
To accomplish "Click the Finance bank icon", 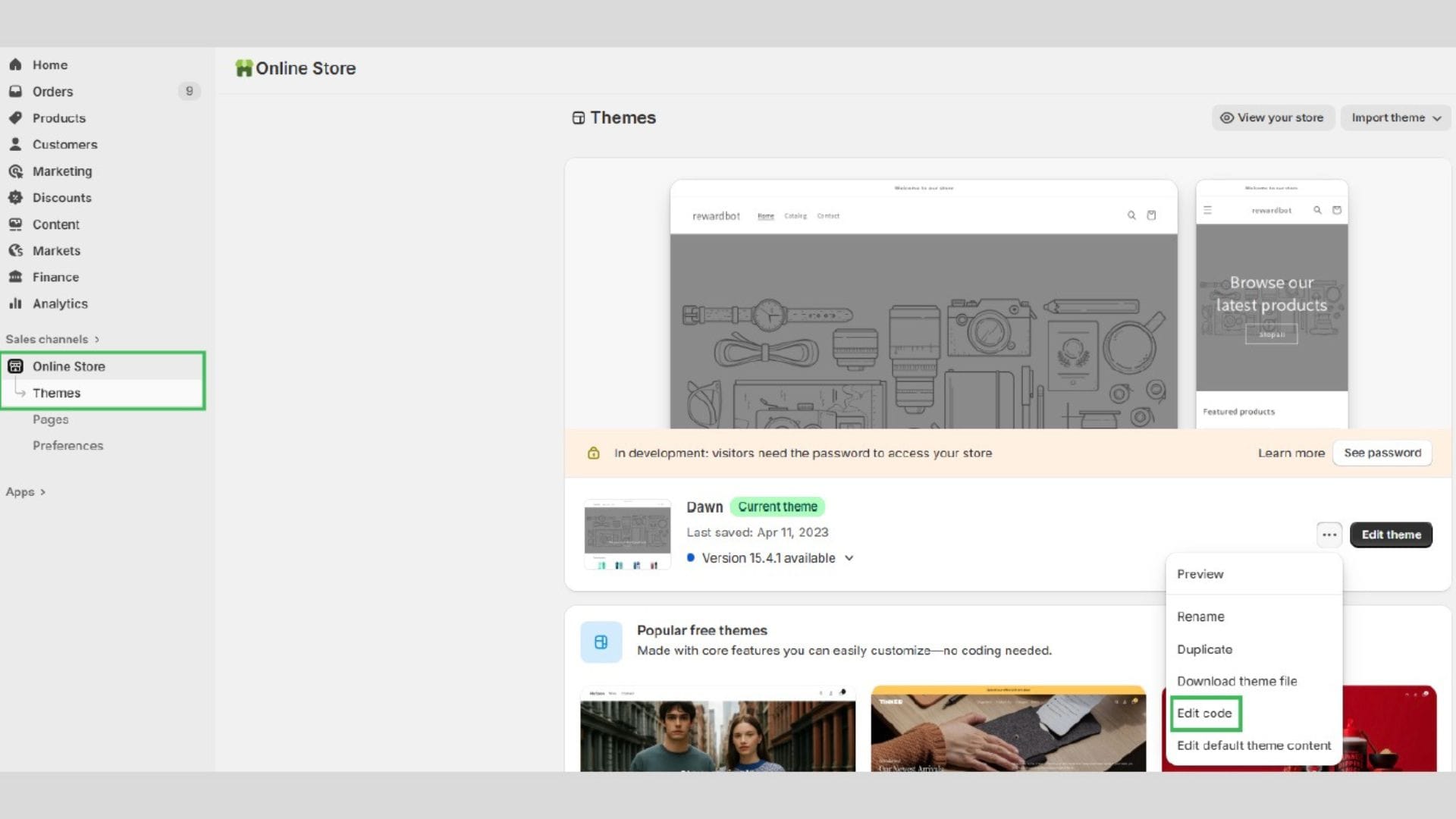I will (15, 277).
